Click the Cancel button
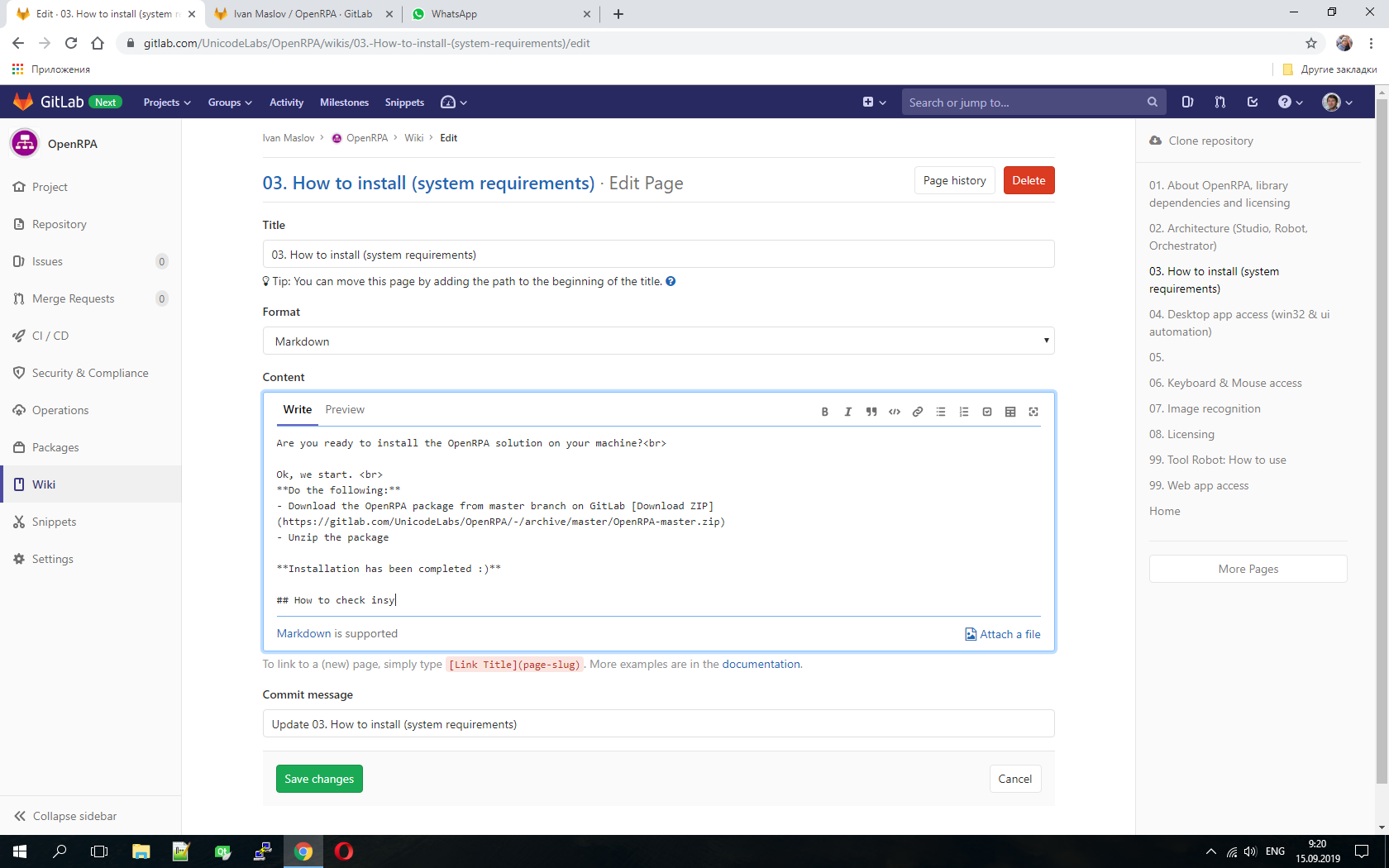1389x868 pixels. (x=1014, y=779)
